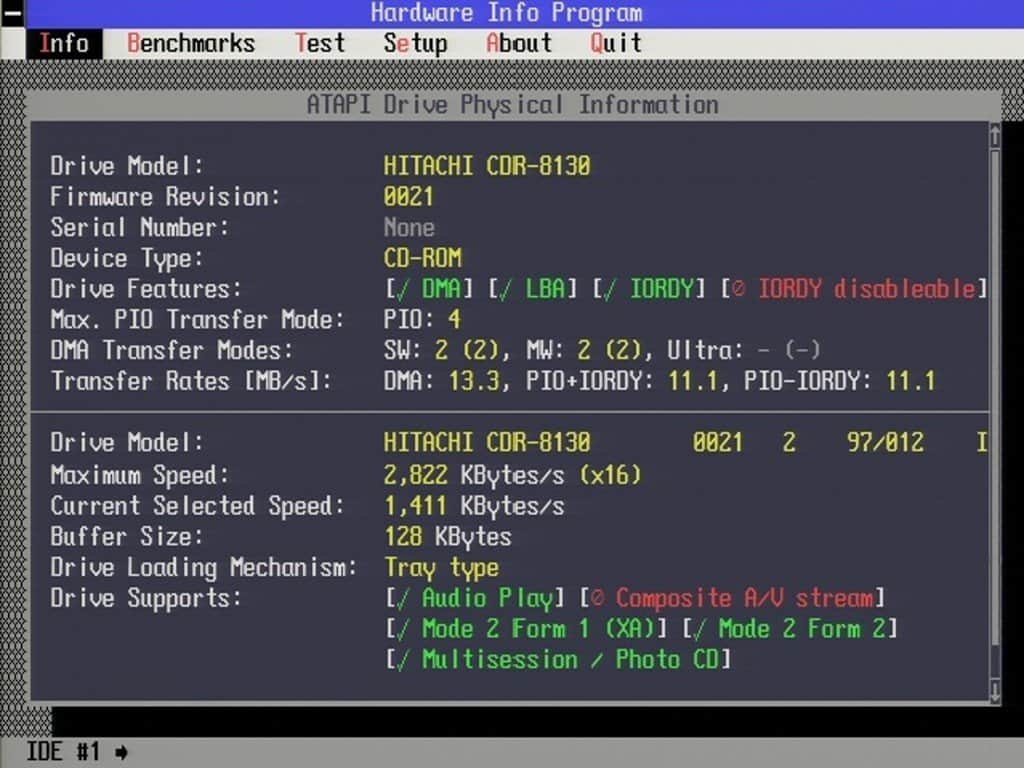The height and width of the screenshot is (768, 1024).
Task: Click the Mode 2 Form 1 (XA) indicator
Action: [x=526, y=629]
